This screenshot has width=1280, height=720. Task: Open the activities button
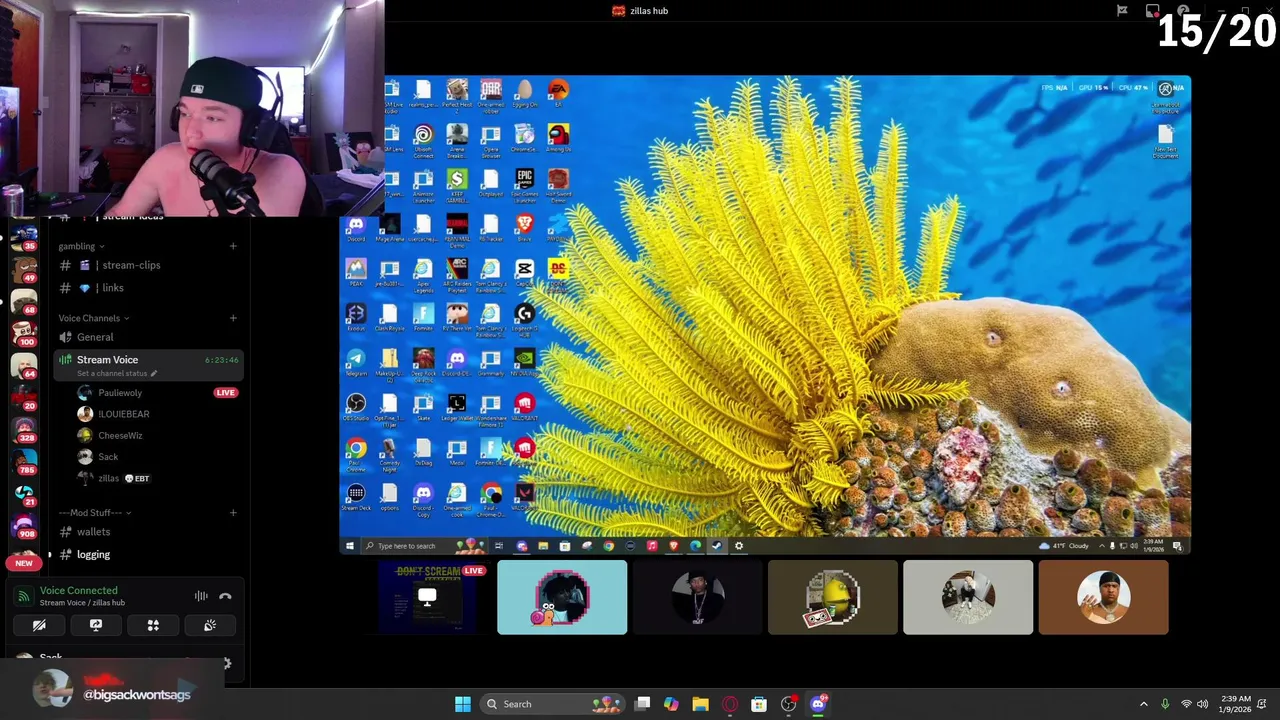[153, 625]
